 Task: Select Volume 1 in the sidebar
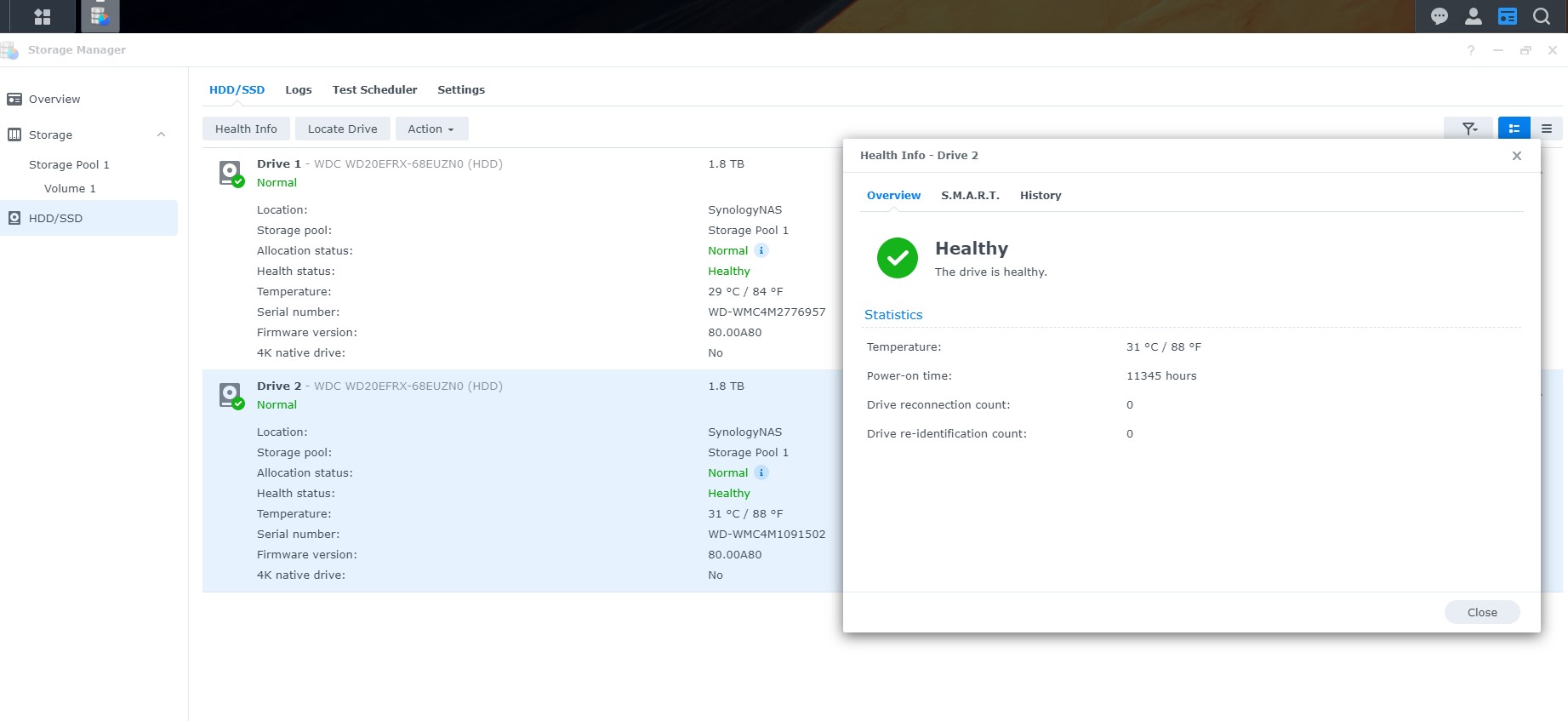pyautogui.click(x=70, y=188)
